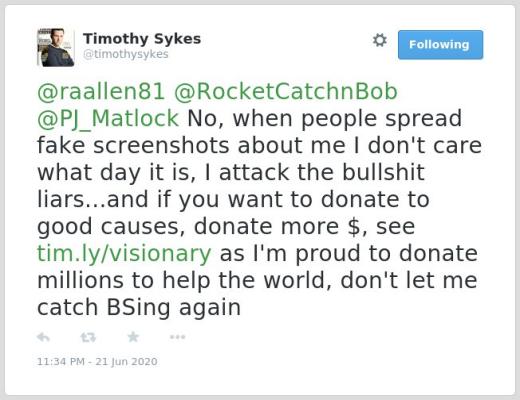Click the 21 Jun 2020 date
This screenshot has height=400, width=520.
(x=126, y=362)
